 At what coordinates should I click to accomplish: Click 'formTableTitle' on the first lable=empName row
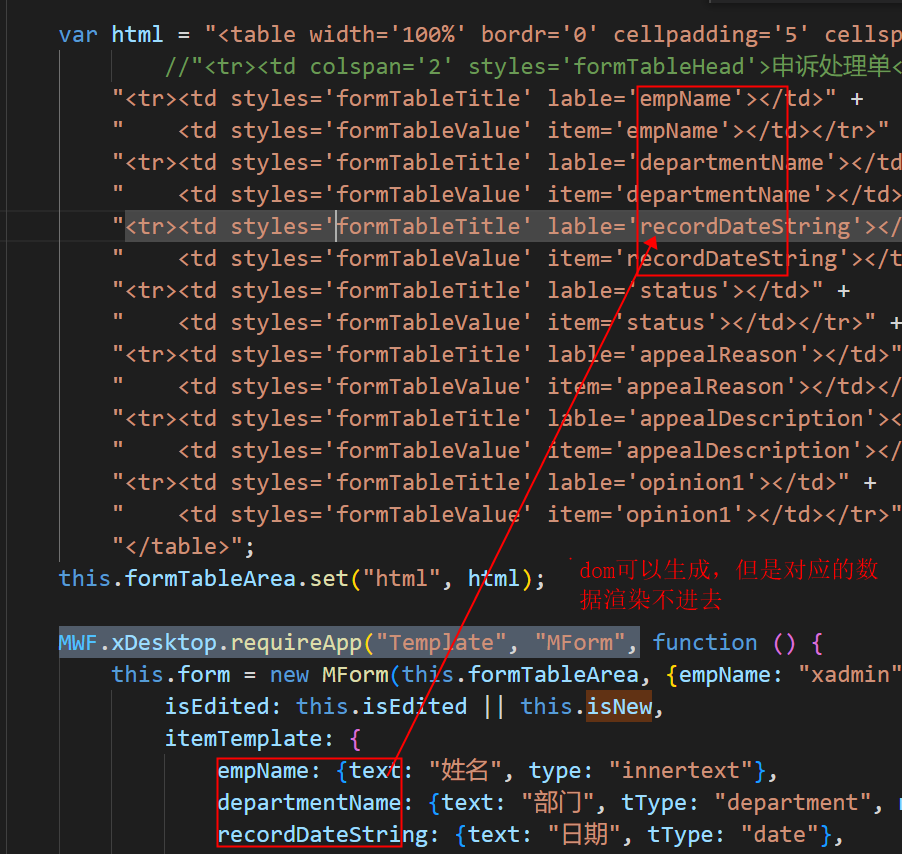pos(428,99)
